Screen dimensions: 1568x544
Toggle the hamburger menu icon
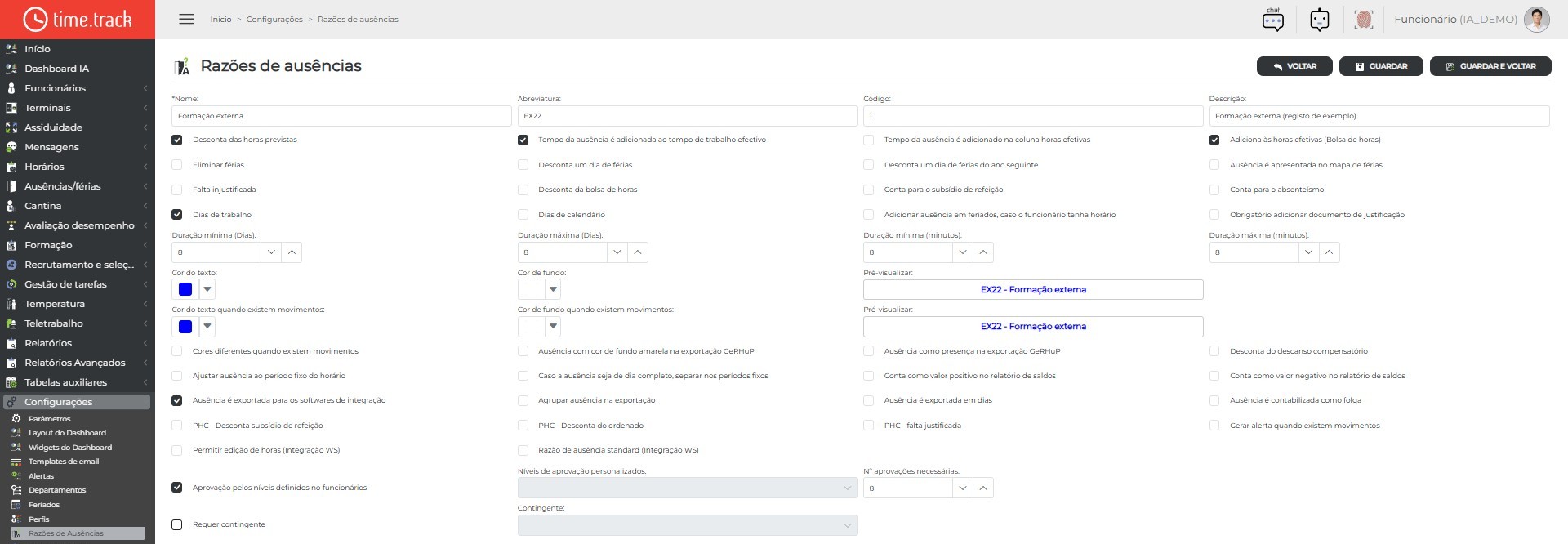coord(186,19)
